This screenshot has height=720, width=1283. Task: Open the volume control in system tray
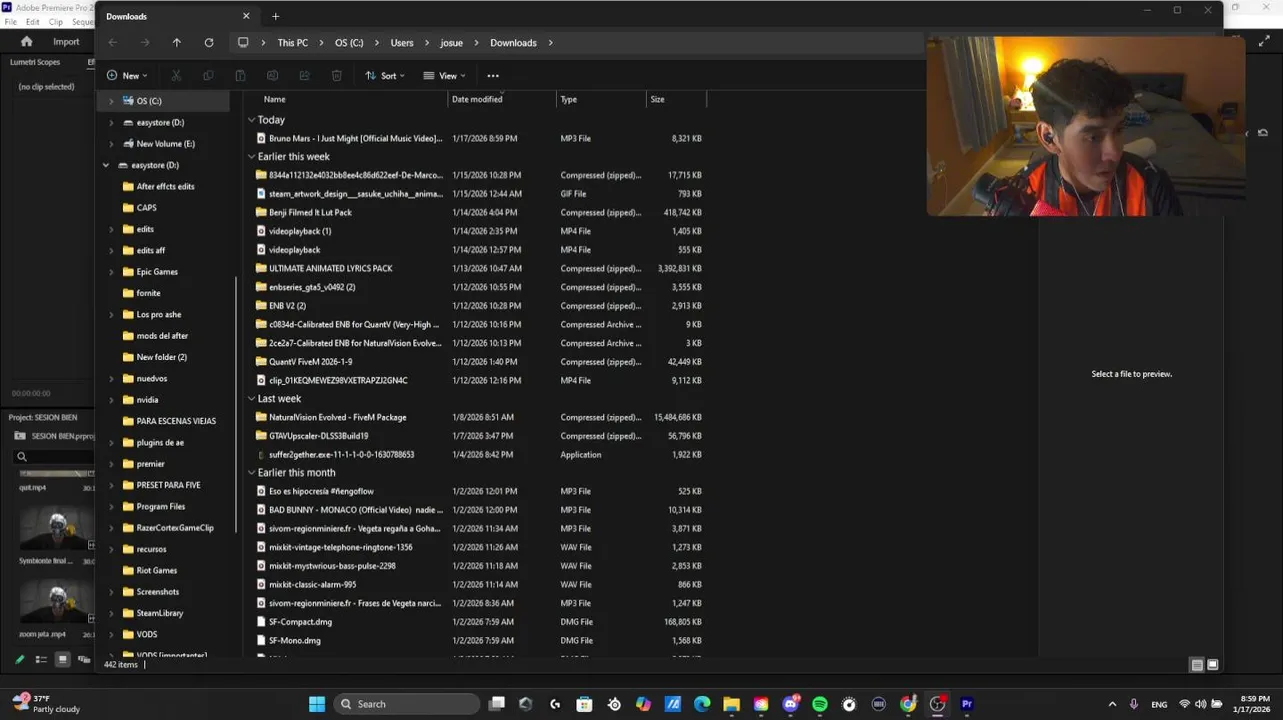(x=1201, y=704)
